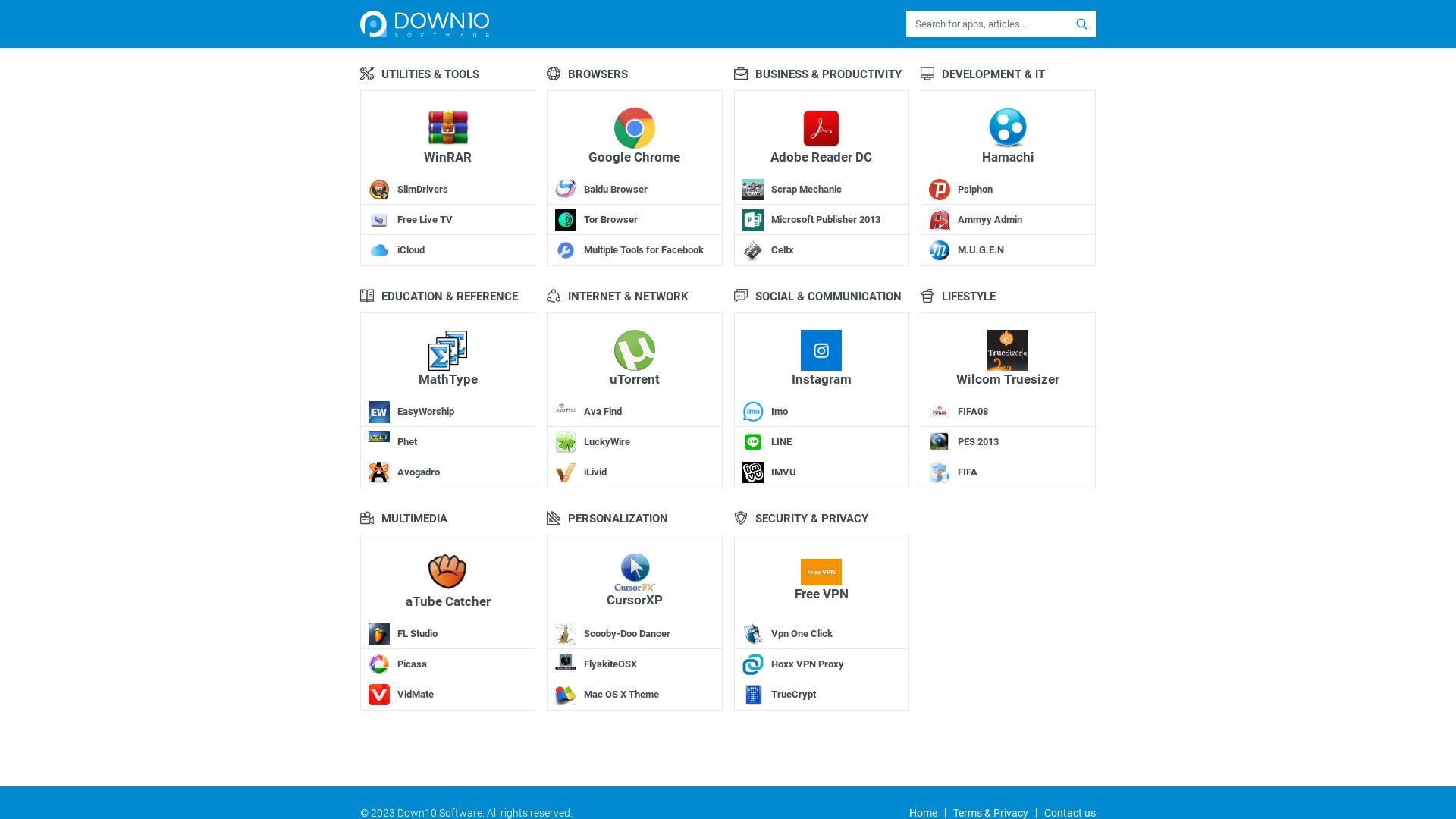Open the Personalization category heading

tap(618, 519)
